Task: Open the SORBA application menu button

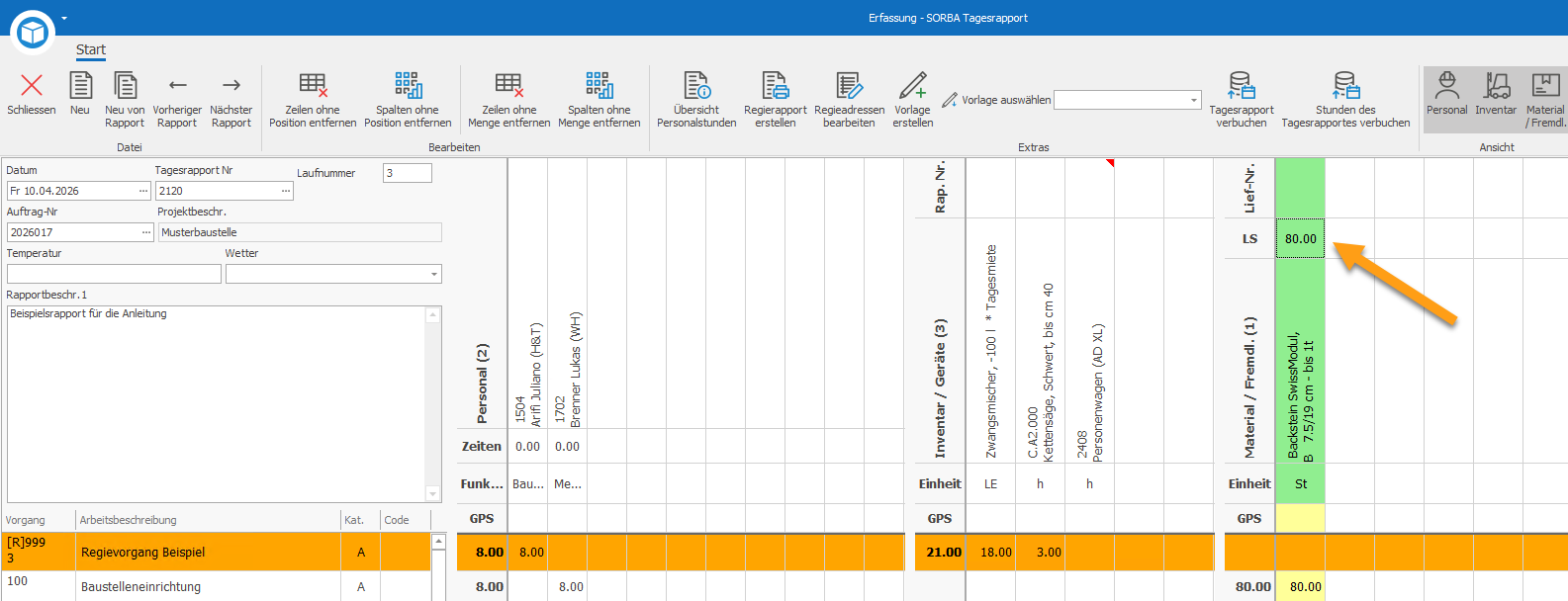Action: pos(33,33)
